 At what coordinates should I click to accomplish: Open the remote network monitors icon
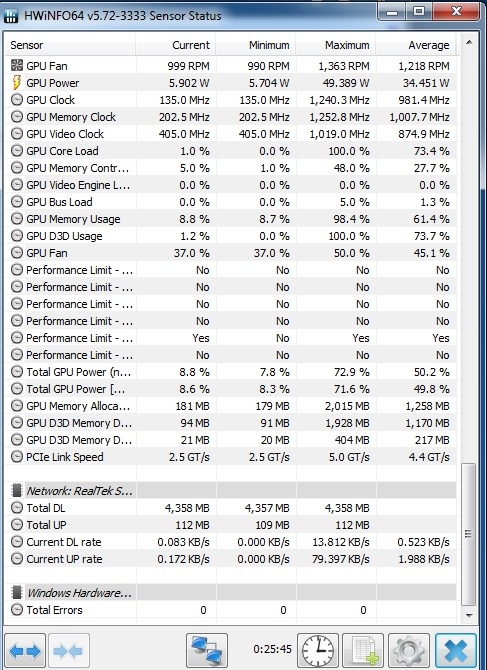[207, 651]
